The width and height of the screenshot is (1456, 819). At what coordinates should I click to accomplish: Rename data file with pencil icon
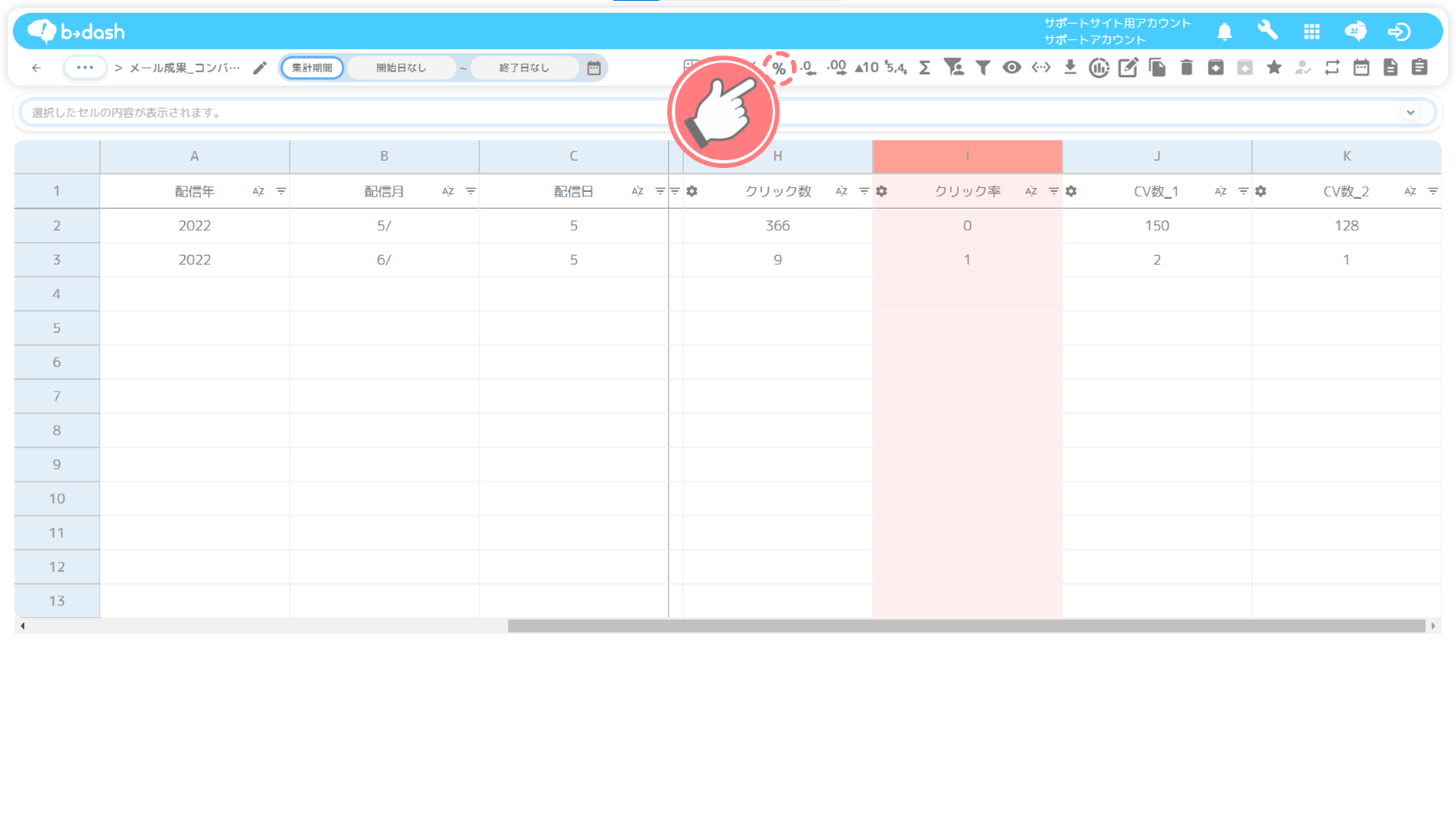(260, 68)
